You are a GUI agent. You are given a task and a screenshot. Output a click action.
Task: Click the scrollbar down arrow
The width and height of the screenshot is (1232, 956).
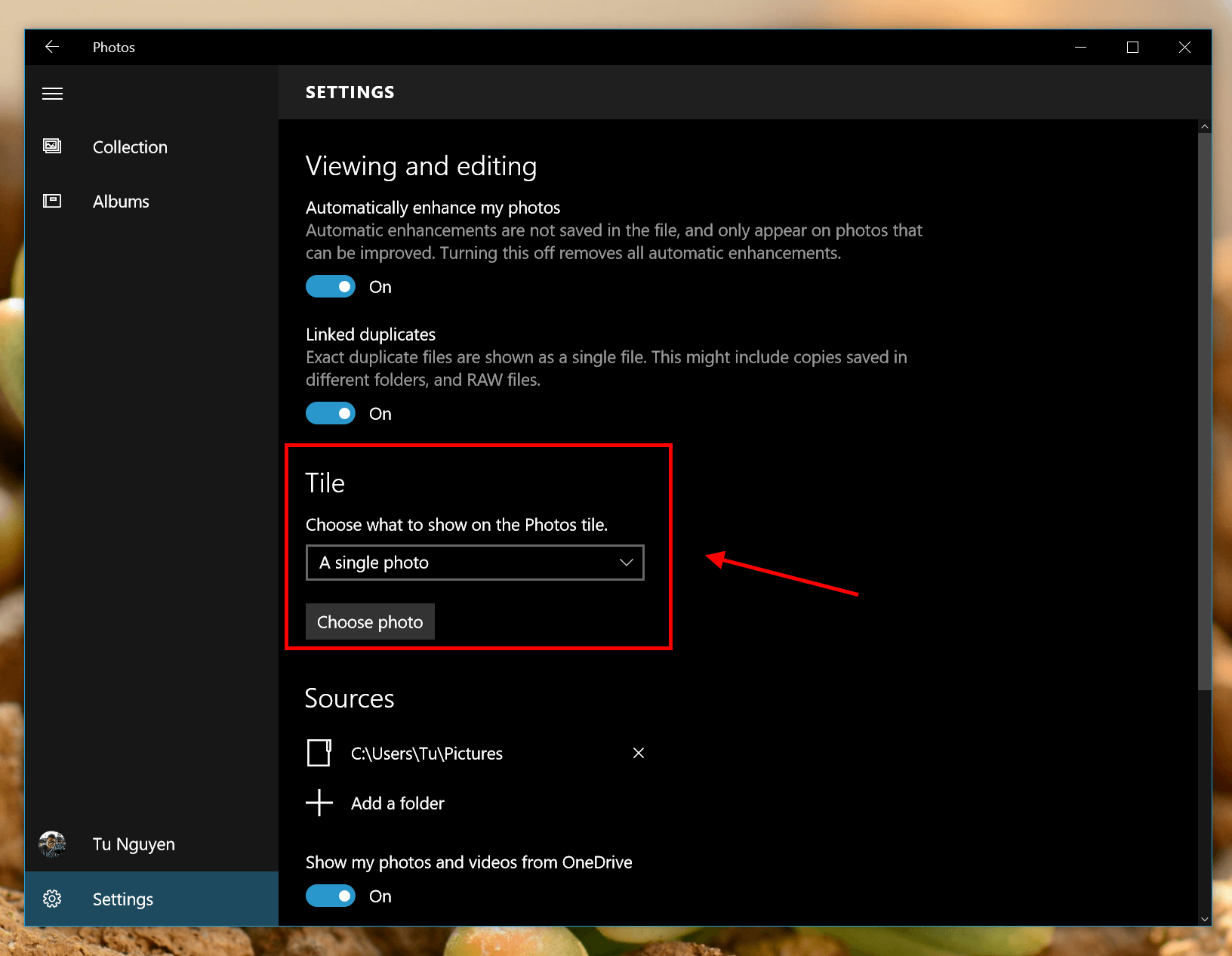tap(1205, 919)
